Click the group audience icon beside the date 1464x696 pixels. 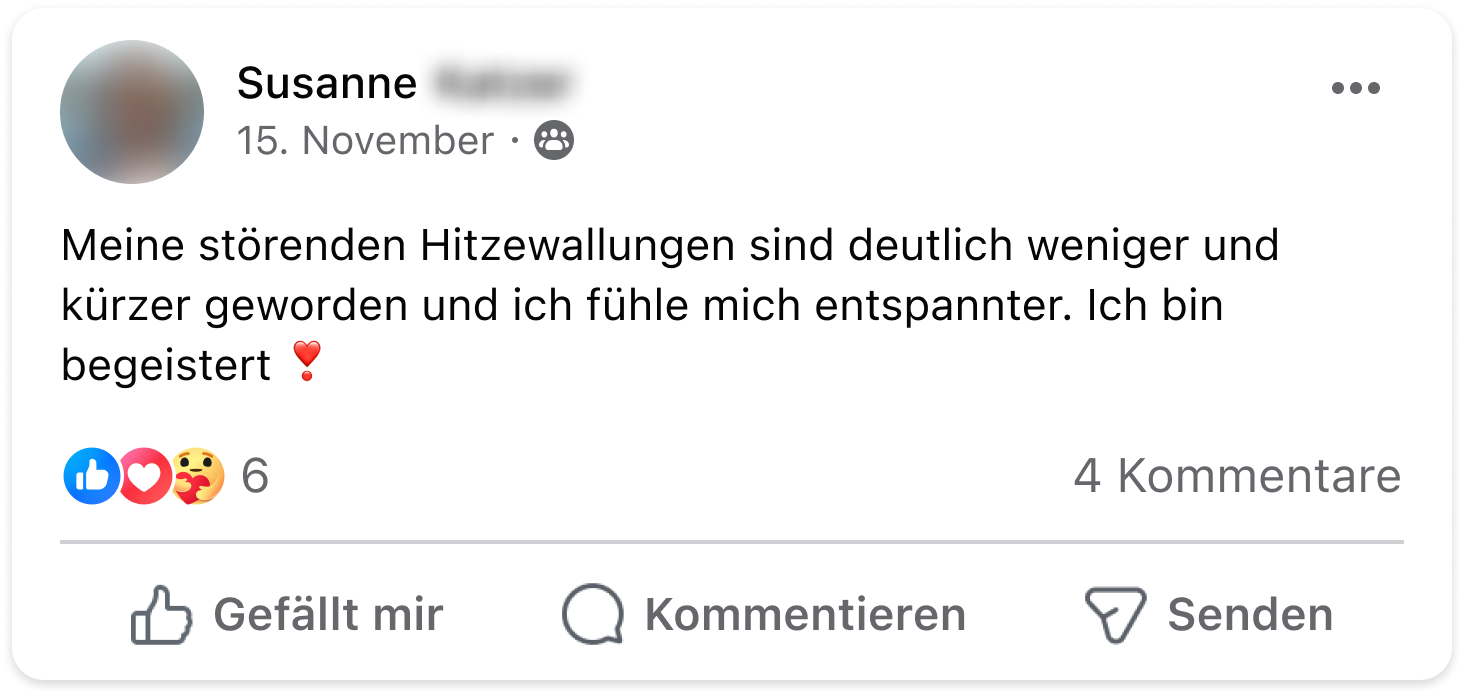coord(555,141)
